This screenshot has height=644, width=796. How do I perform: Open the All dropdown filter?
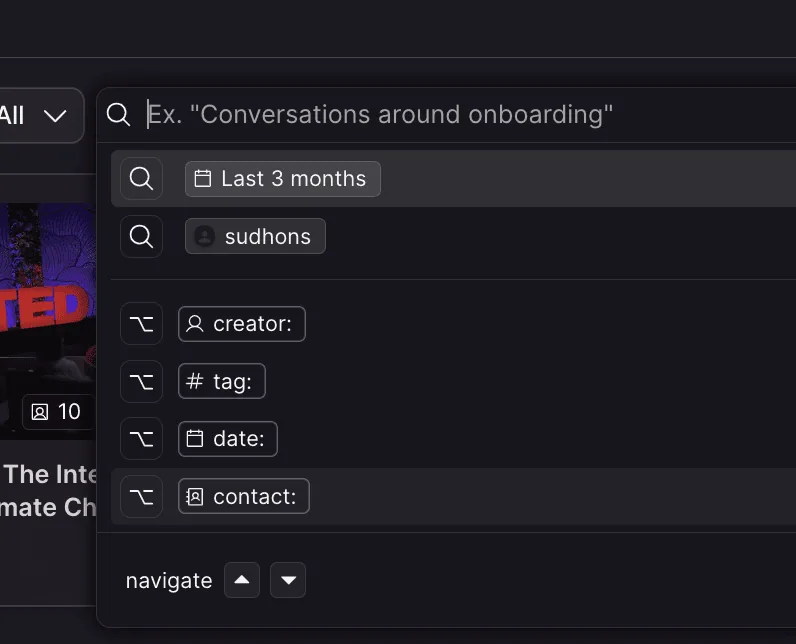[x=37, y=116]
